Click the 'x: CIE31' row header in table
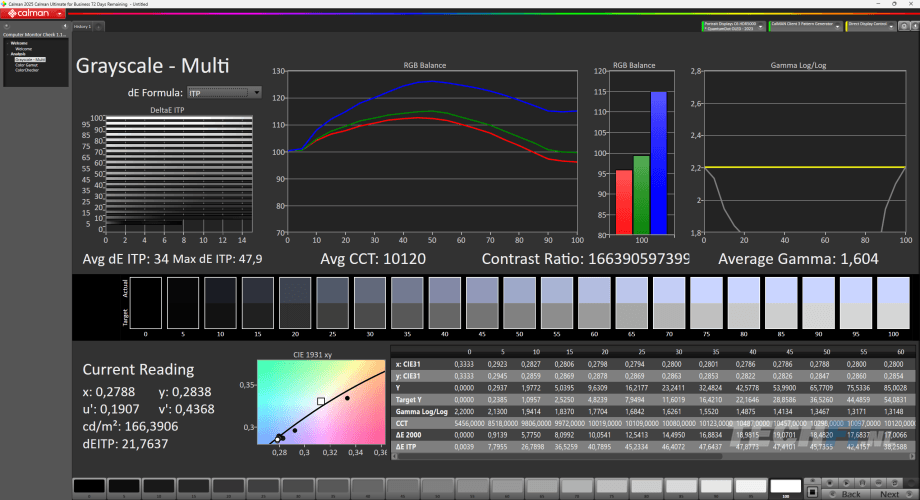920x500 pixels. (408, 364)
